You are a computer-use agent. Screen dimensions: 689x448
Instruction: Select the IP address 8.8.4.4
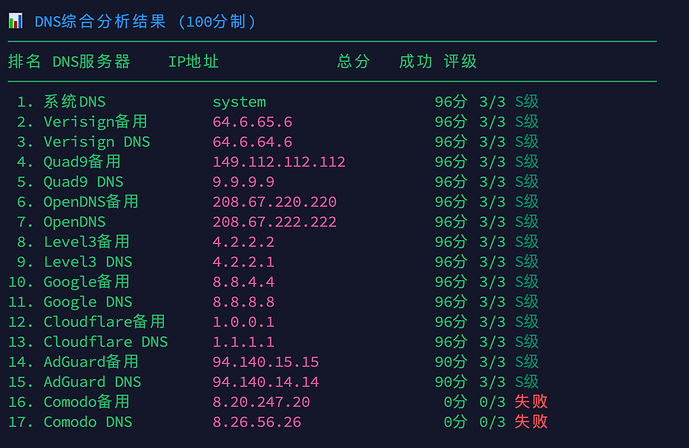point(244,282)
